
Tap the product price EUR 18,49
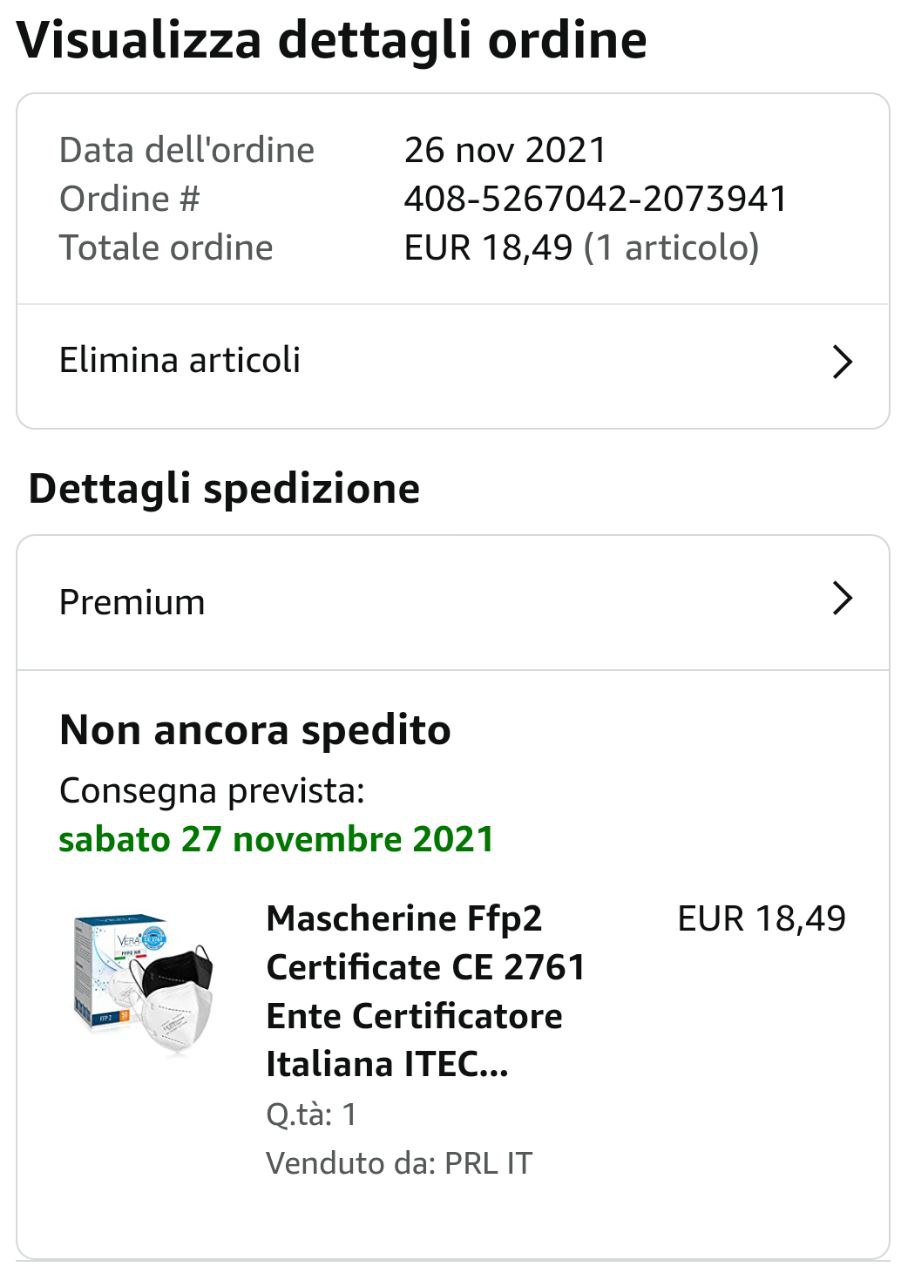click(762, 918)
